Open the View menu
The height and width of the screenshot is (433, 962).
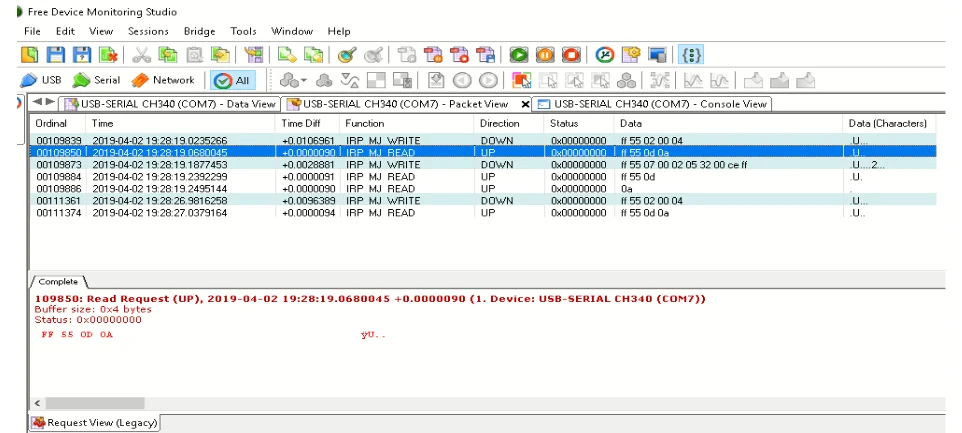pos(101,31)
